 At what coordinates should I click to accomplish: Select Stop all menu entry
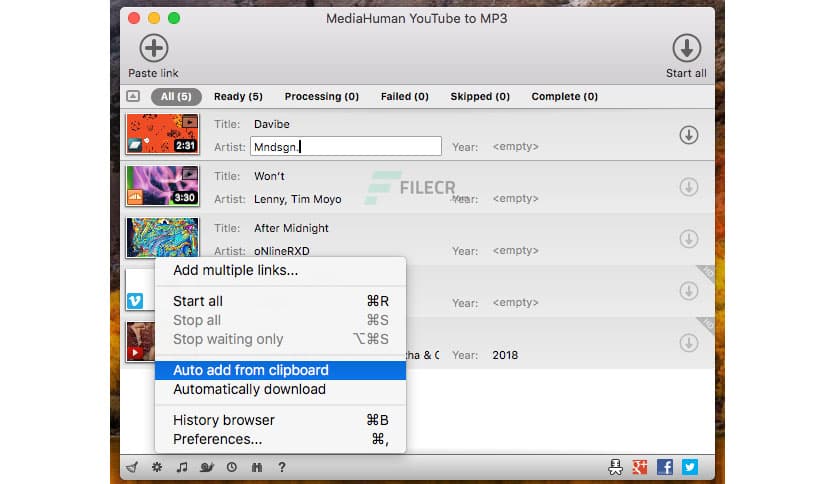click(x=280, y=320)
